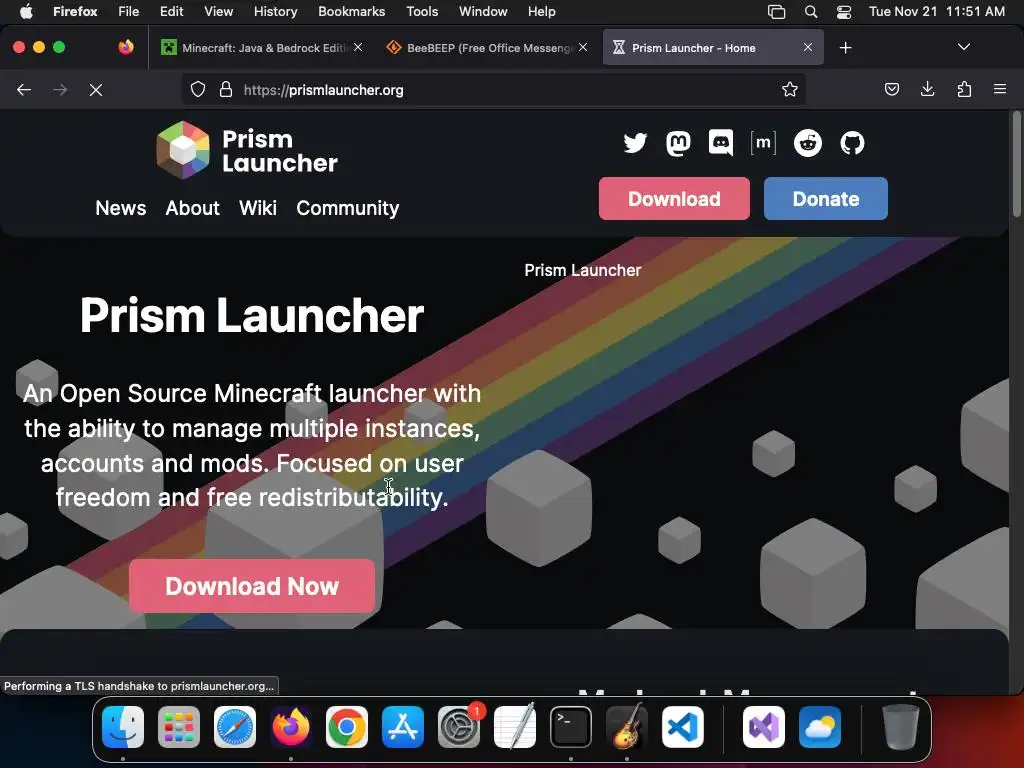Click the prismlauncher.org address bar
This screenshot has width=1024, height=768.
[494, 89]
